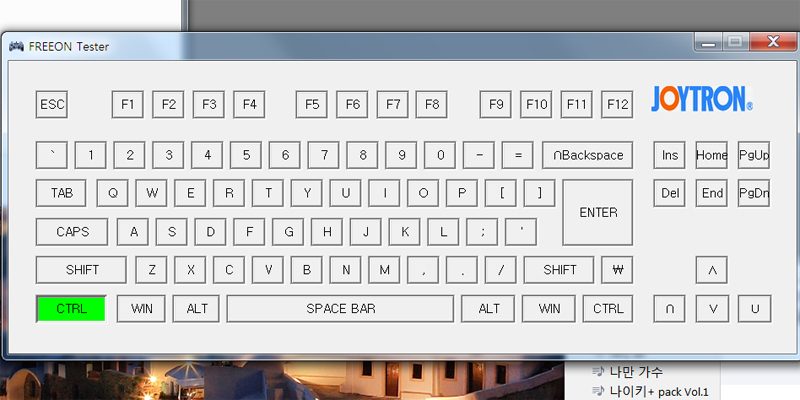
Task: Click the Del key
Action: (669, 193)
